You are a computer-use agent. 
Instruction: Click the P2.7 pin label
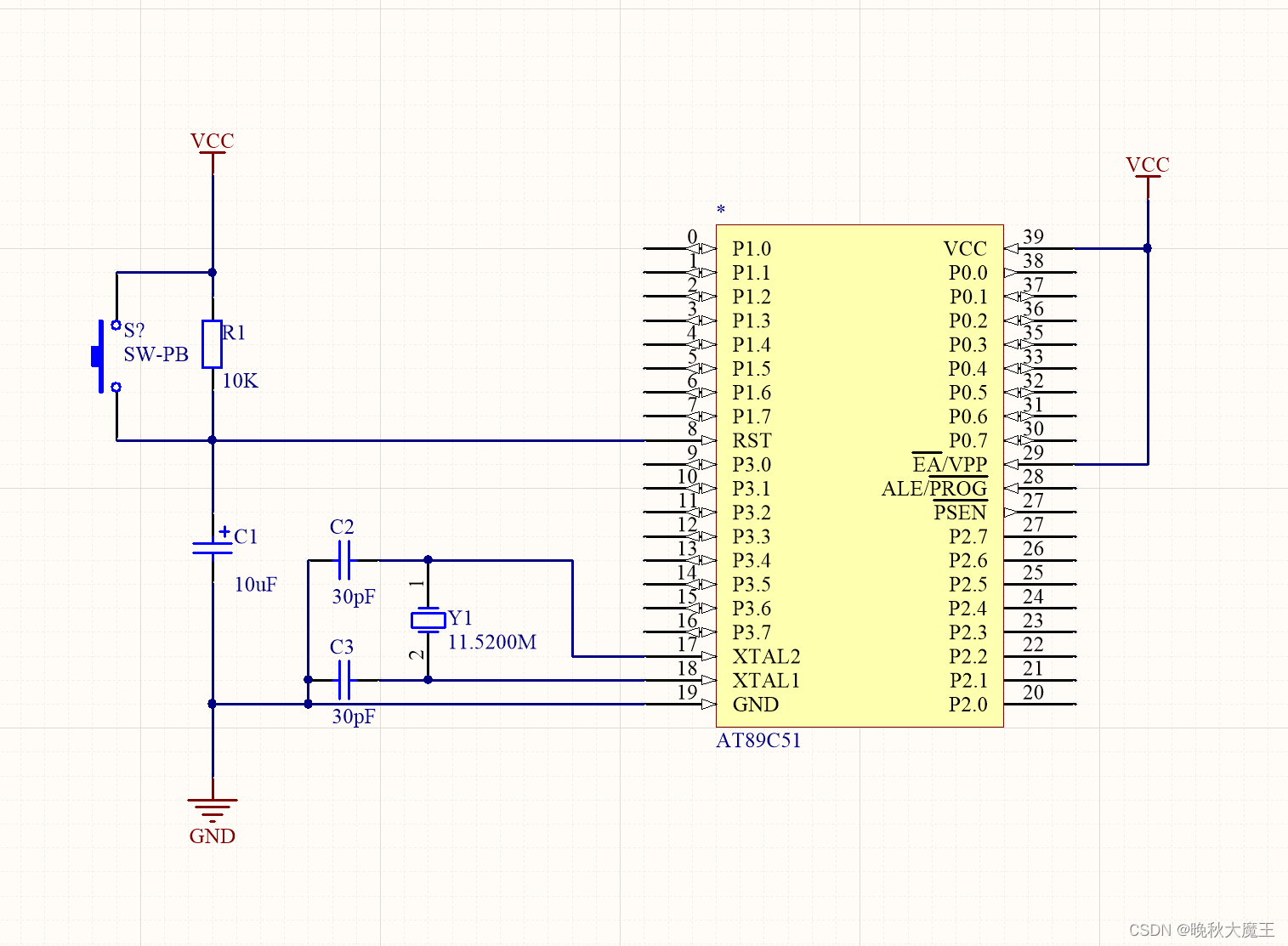click(x=968, y=537)
